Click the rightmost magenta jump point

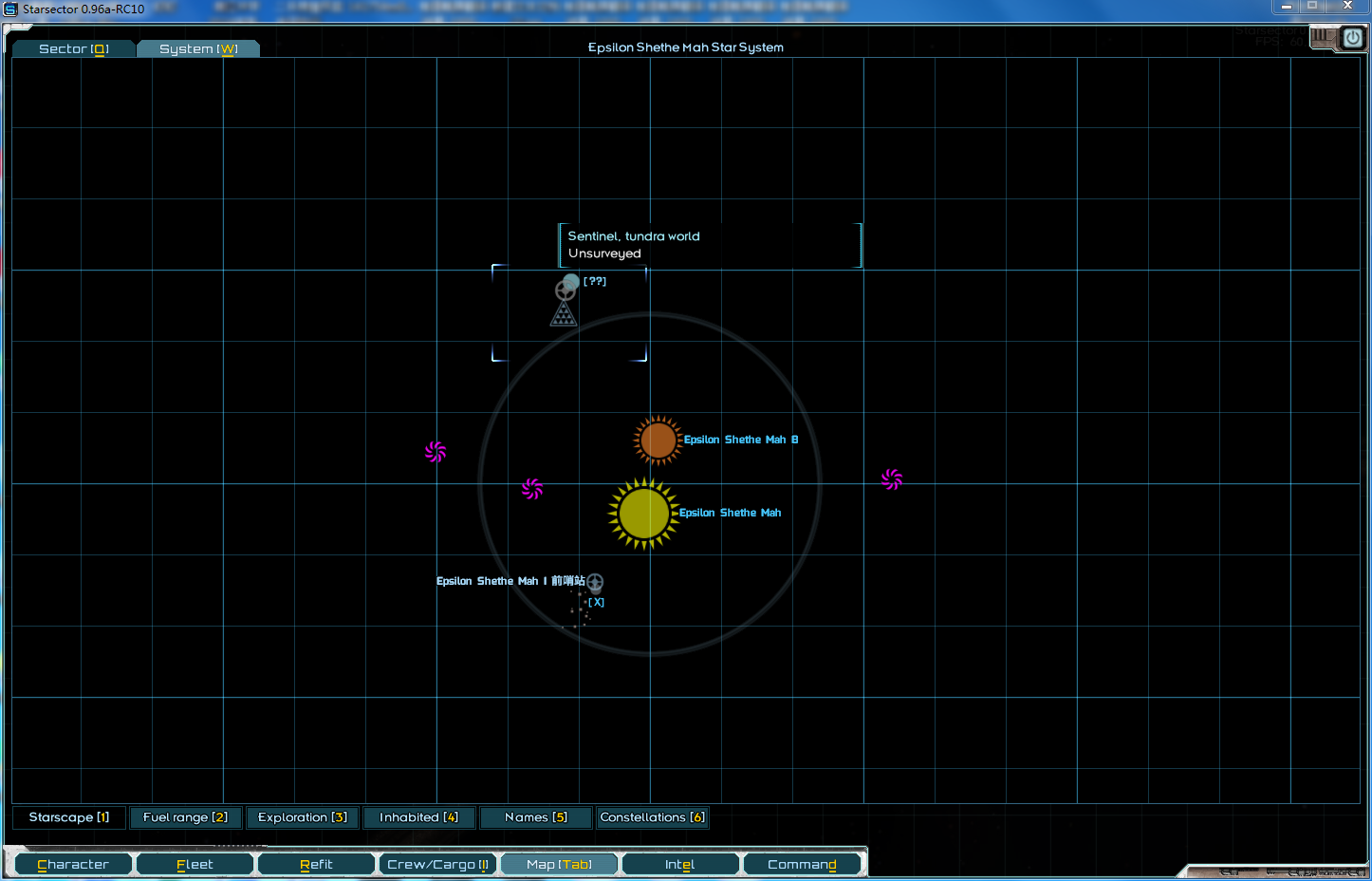891,479
